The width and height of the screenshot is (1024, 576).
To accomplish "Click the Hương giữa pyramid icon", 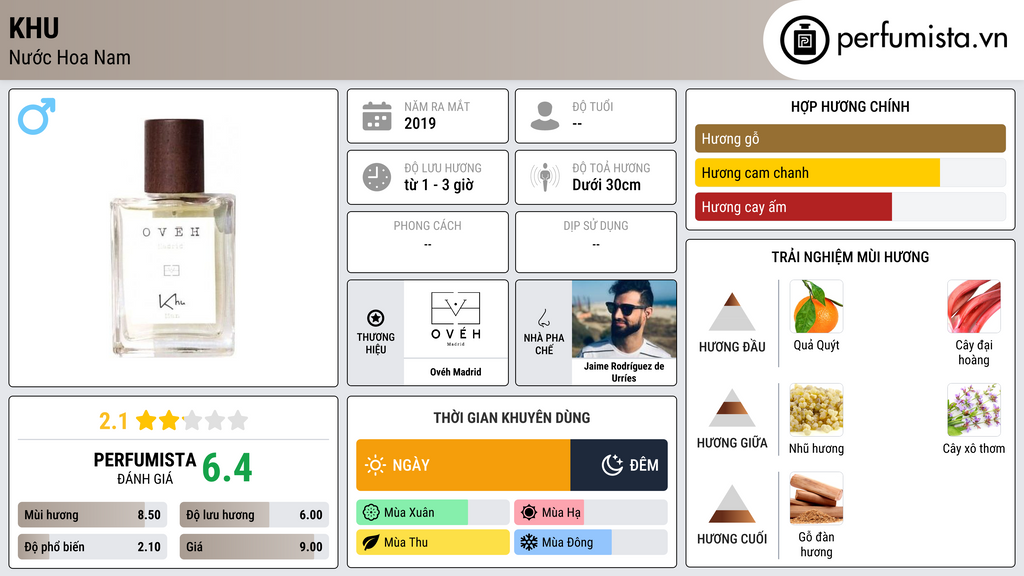I will coord(732,408).
